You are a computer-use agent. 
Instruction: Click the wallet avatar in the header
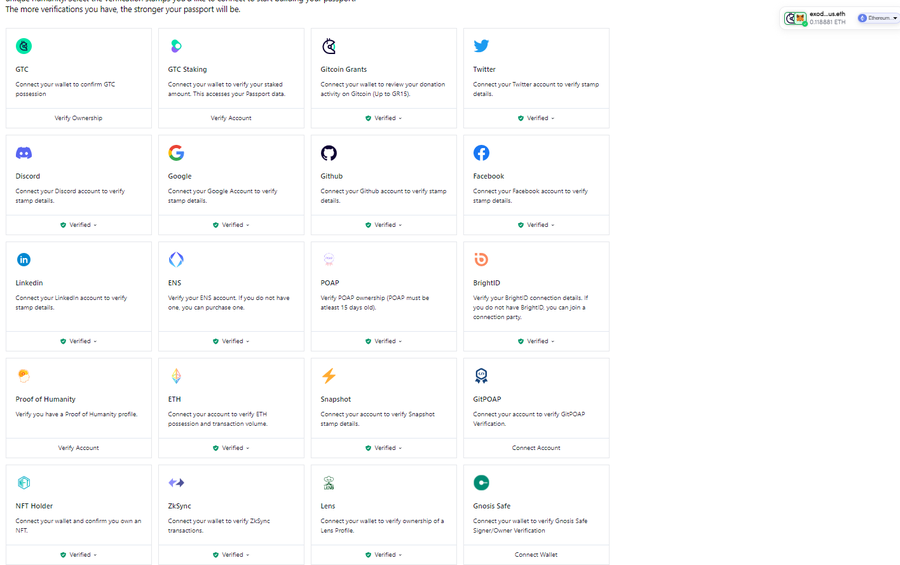coord(796,18)
